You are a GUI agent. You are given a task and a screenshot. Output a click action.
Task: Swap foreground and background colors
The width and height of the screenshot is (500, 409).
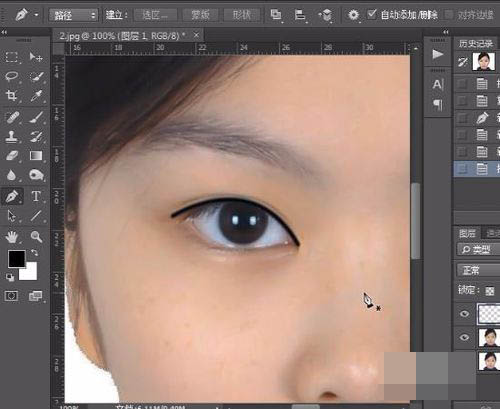pos(34,253)
